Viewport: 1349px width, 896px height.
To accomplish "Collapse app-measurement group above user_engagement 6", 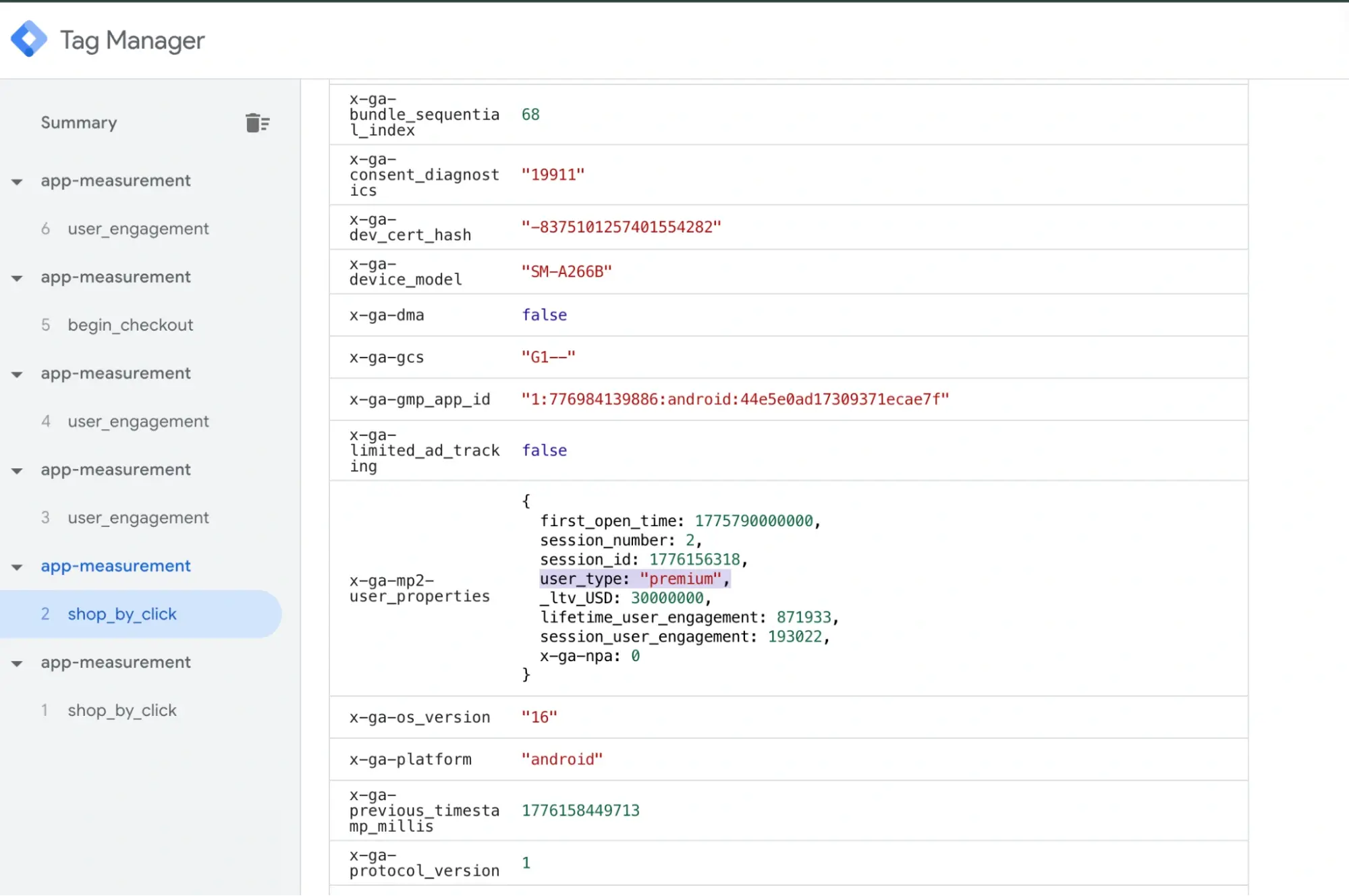I will [x=17, y=181].
